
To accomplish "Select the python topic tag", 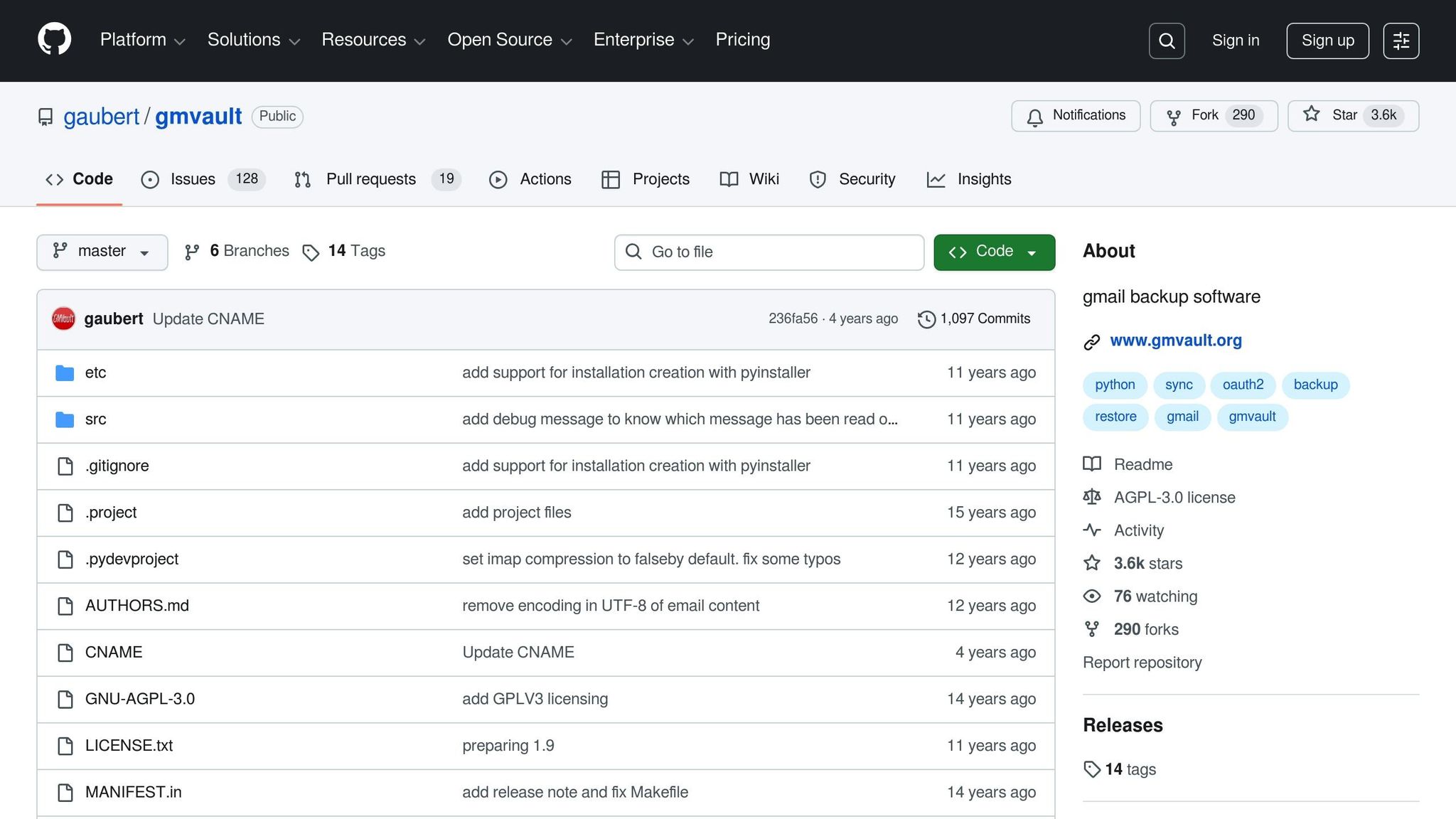I will [x=1114, y=385].
